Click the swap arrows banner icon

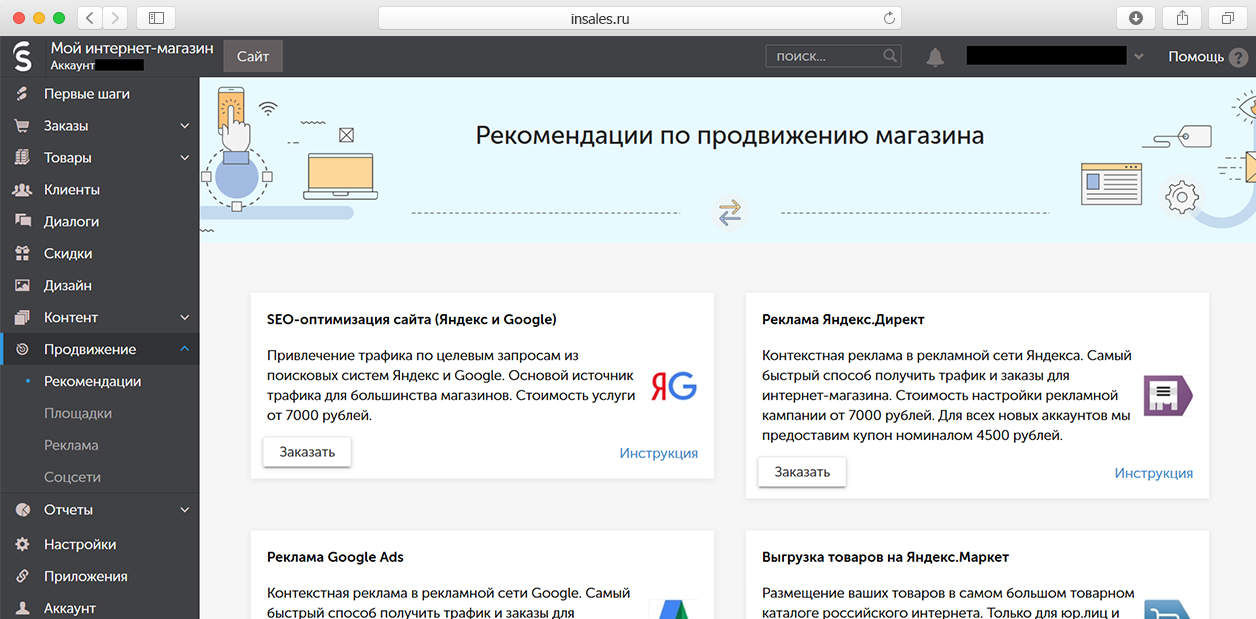pos(730,213)
